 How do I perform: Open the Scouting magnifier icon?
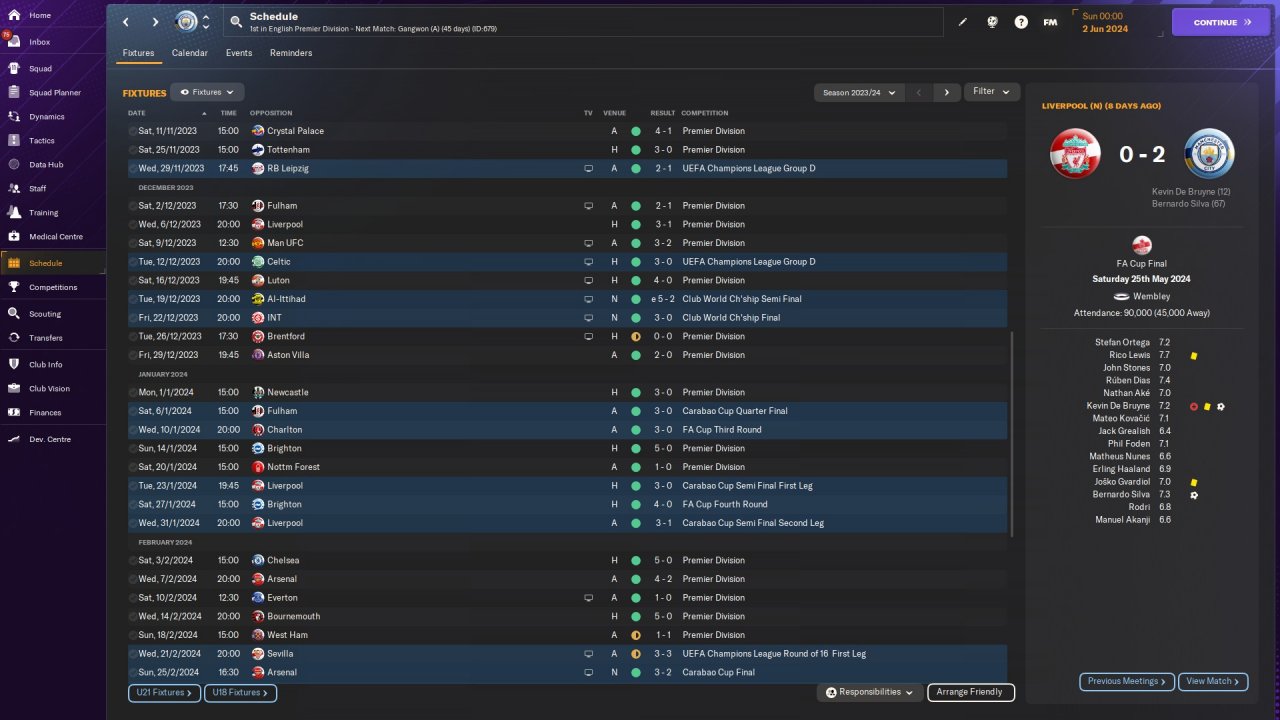14,314
